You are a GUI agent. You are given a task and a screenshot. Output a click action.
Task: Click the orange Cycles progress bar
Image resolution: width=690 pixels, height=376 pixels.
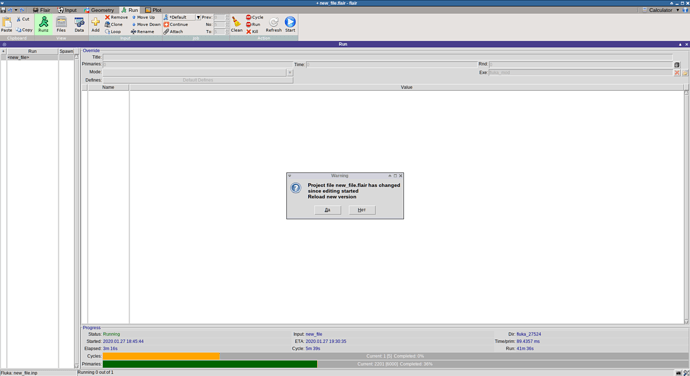[161, 356]
